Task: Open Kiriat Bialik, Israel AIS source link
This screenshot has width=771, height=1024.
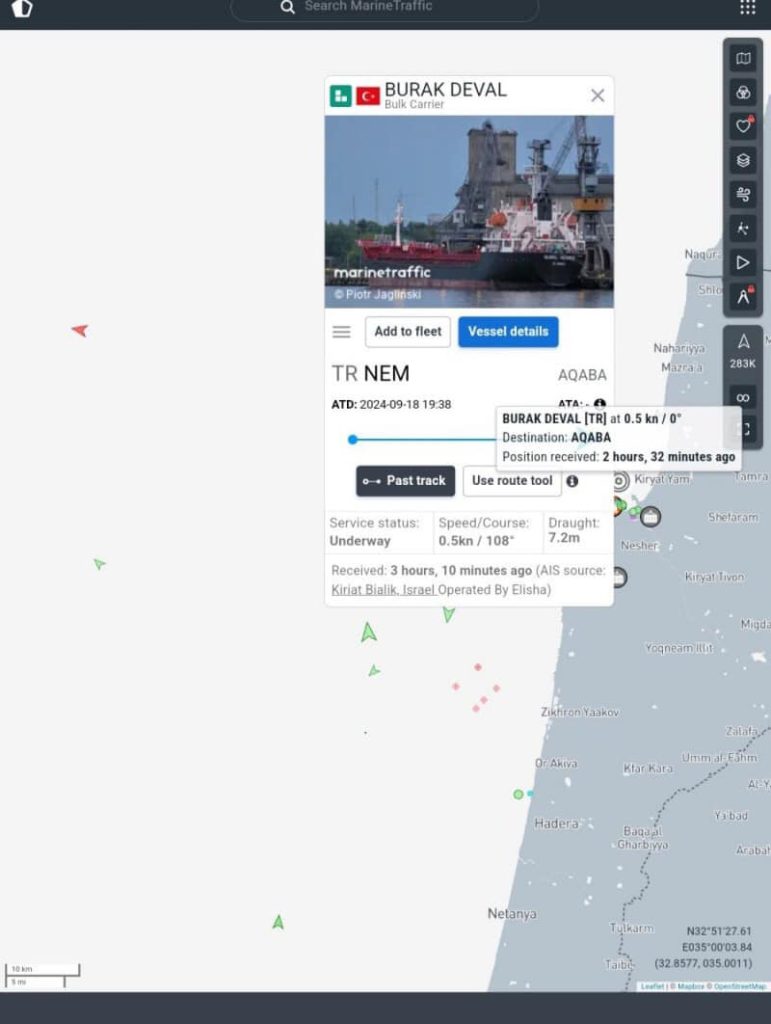Action: point(383,590)
